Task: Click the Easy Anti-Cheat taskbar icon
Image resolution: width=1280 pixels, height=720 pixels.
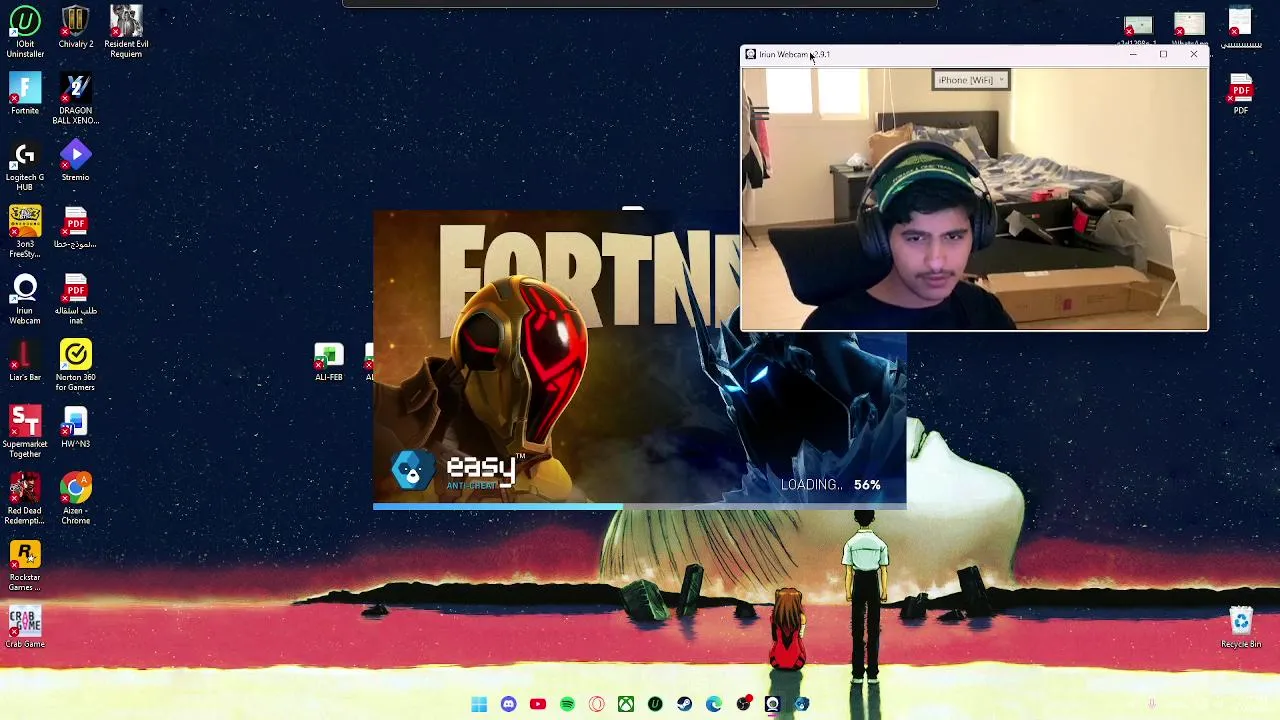Action: point(801,704)
